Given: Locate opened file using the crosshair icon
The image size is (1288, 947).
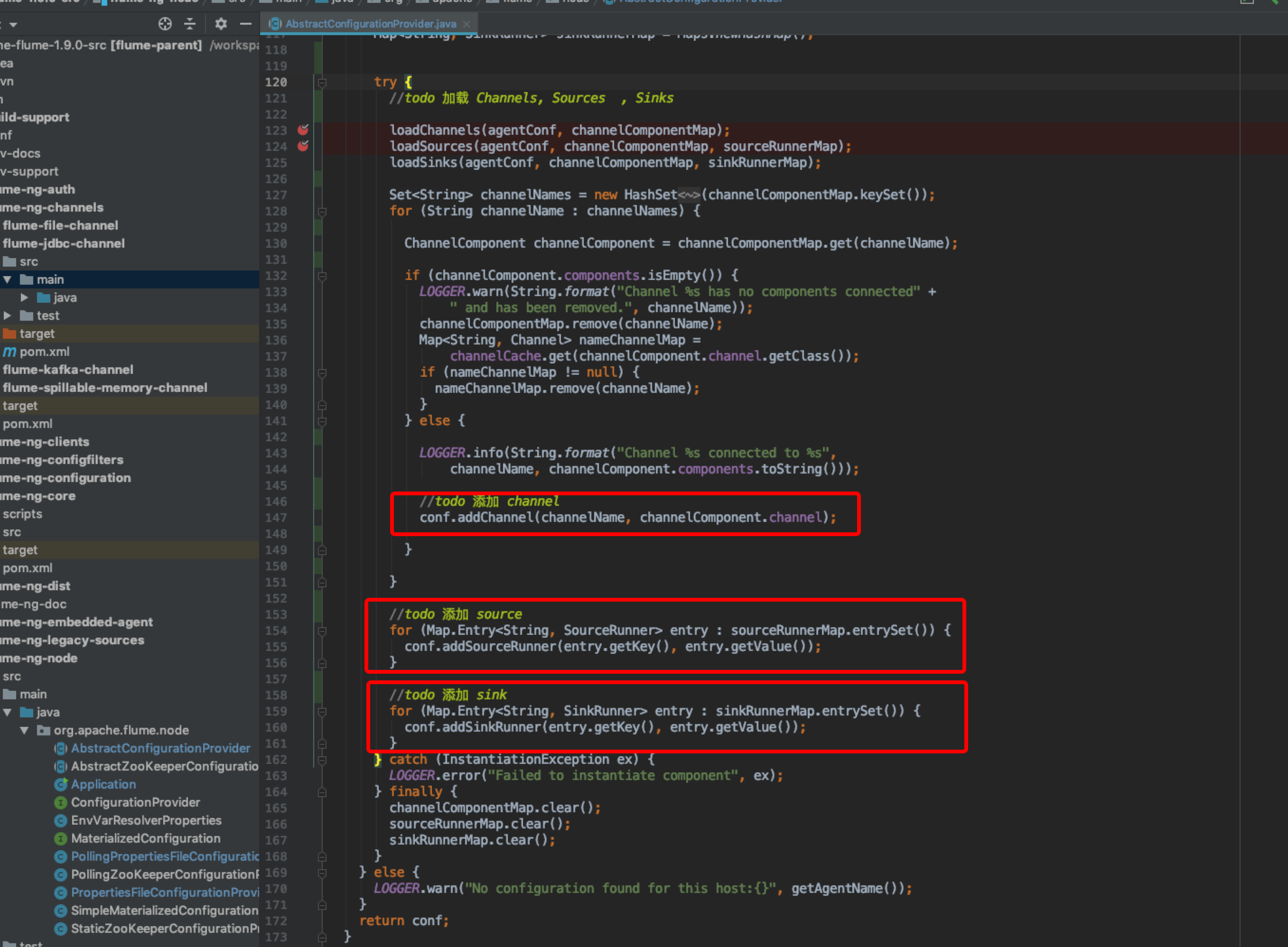Looking at the screenshot, I should [x=165, y=24].
